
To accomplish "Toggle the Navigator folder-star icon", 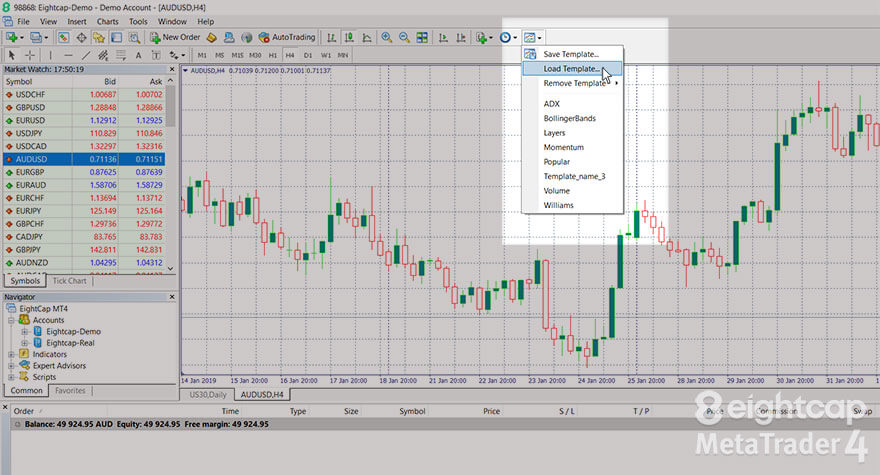I will click(99, 38).
